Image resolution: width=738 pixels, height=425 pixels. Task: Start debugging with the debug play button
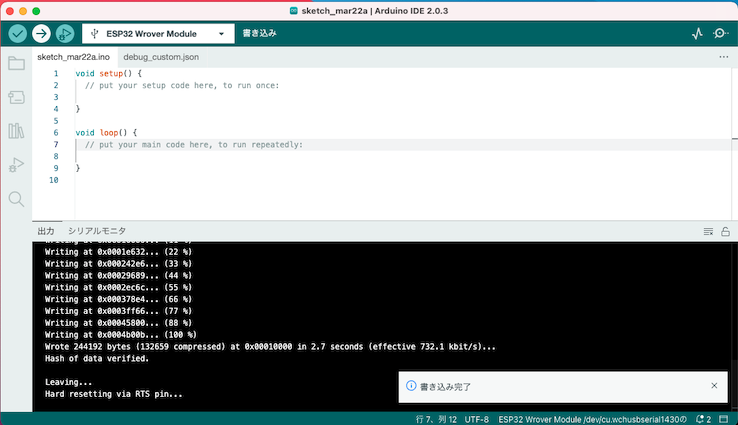coord(65,33)
